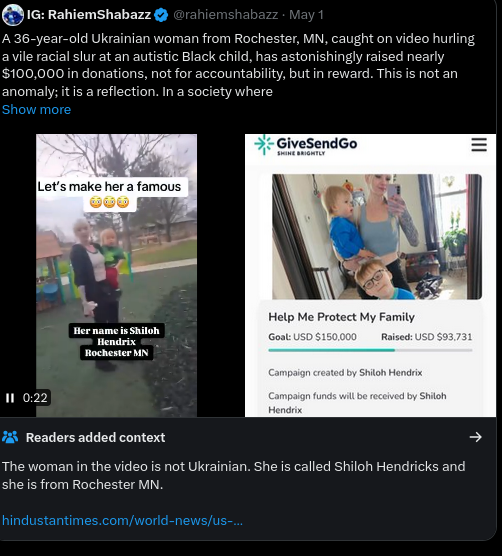Click the playground video thumbnail

click(116, 276)
